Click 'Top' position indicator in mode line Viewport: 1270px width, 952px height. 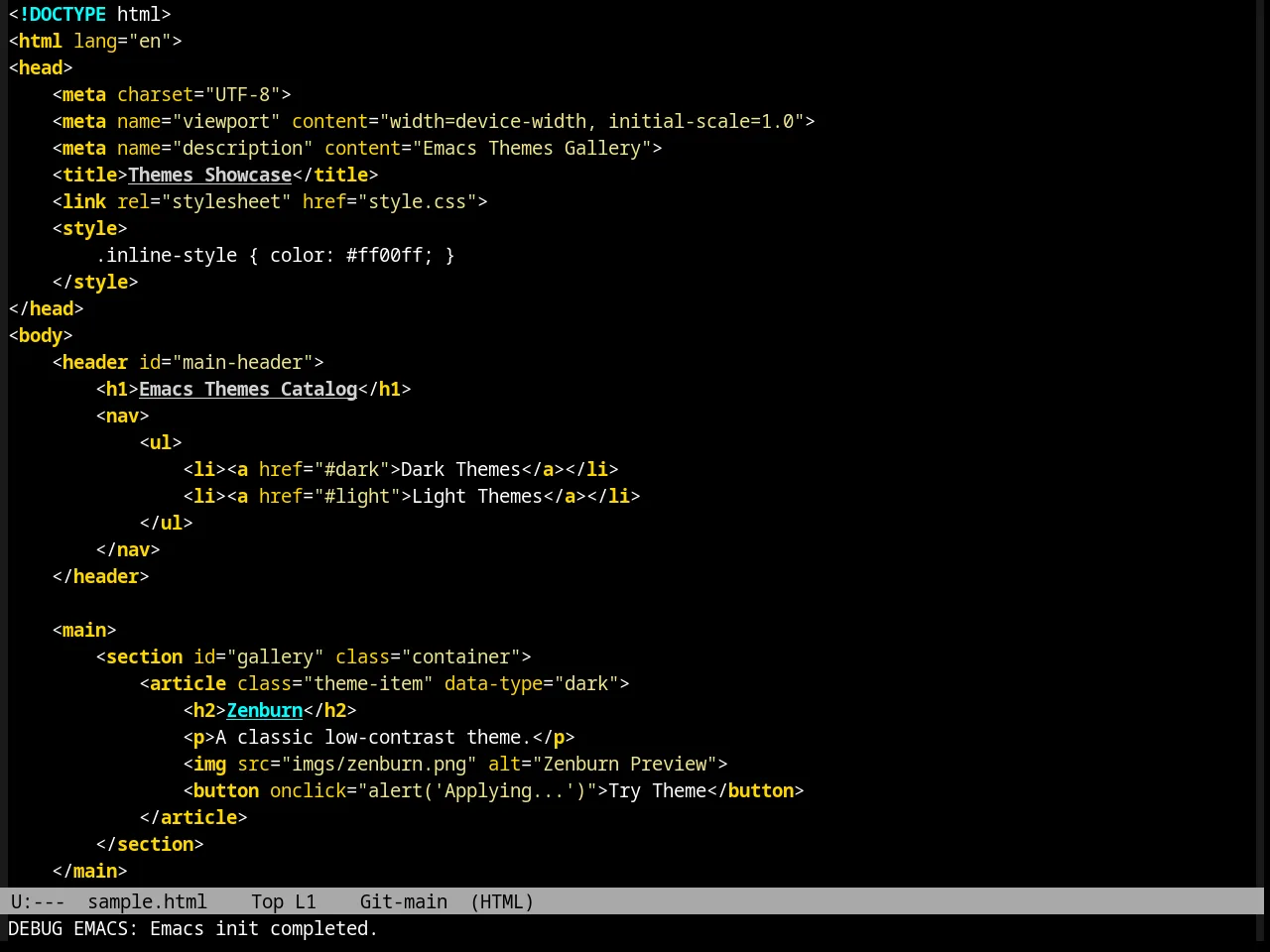267,901
